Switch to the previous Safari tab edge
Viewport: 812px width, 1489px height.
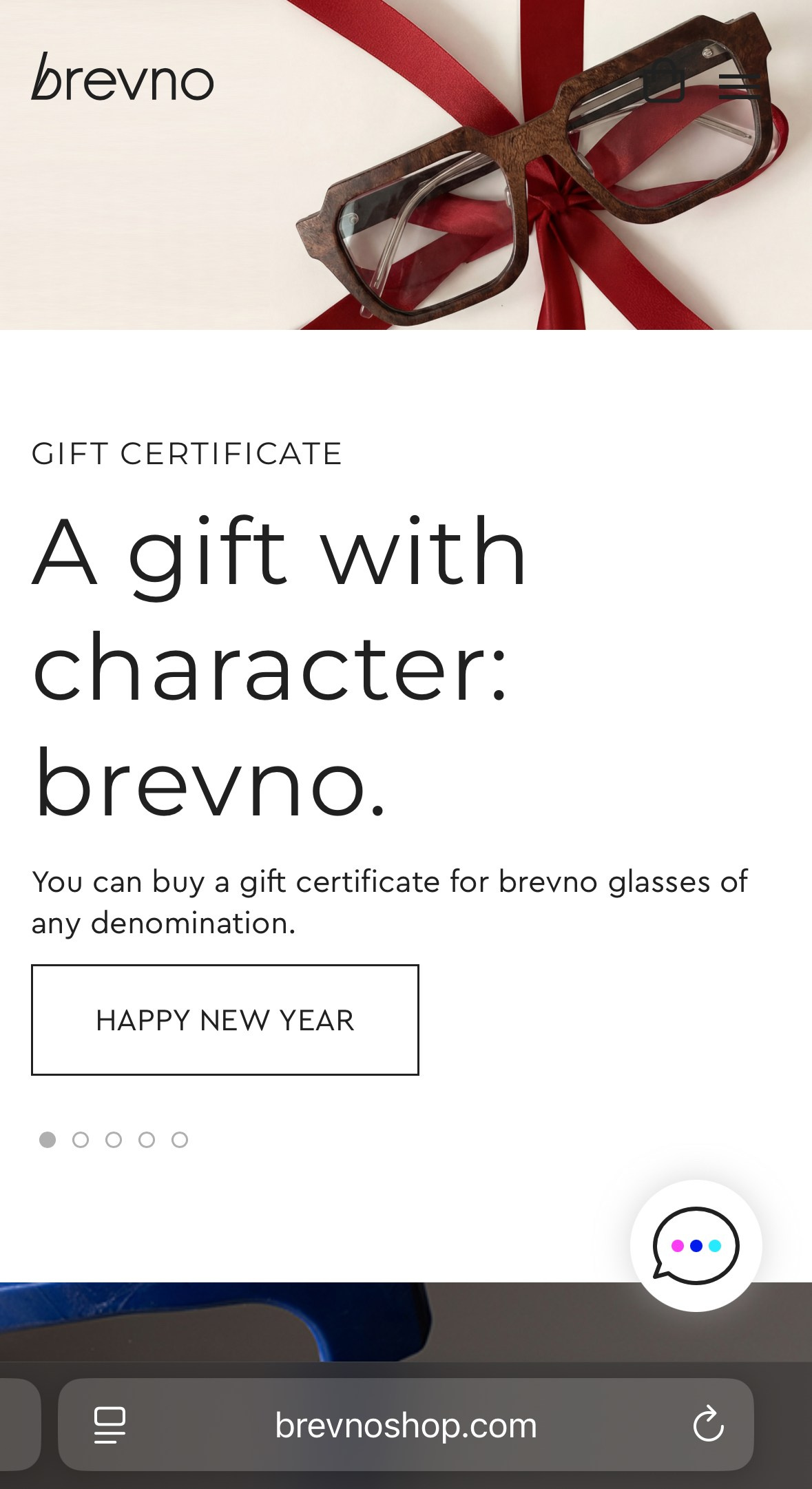pyautogui.click(x=19, y=1425)
